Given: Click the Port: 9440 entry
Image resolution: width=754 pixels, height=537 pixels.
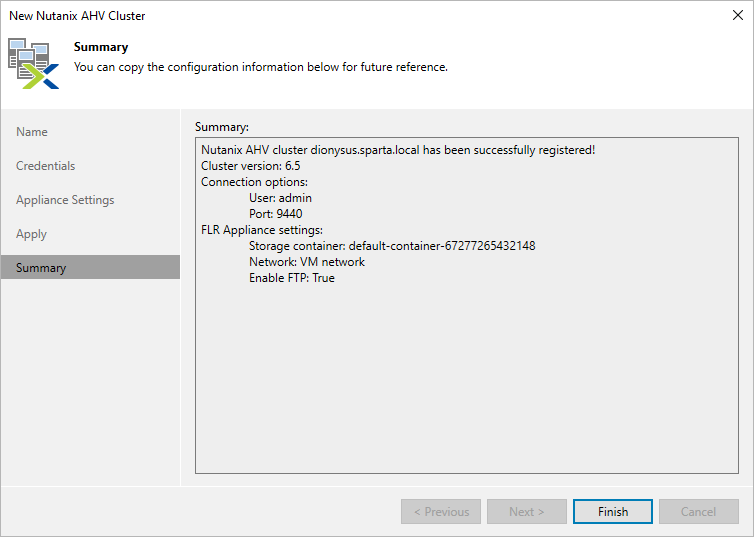Looking at the screenshot, I should tap(275, 214).
